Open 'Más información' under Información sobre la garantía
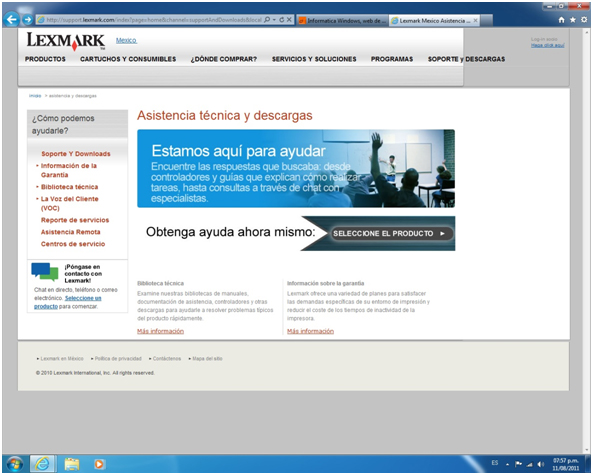The image size is (593, 475). (x=310, y=331)
